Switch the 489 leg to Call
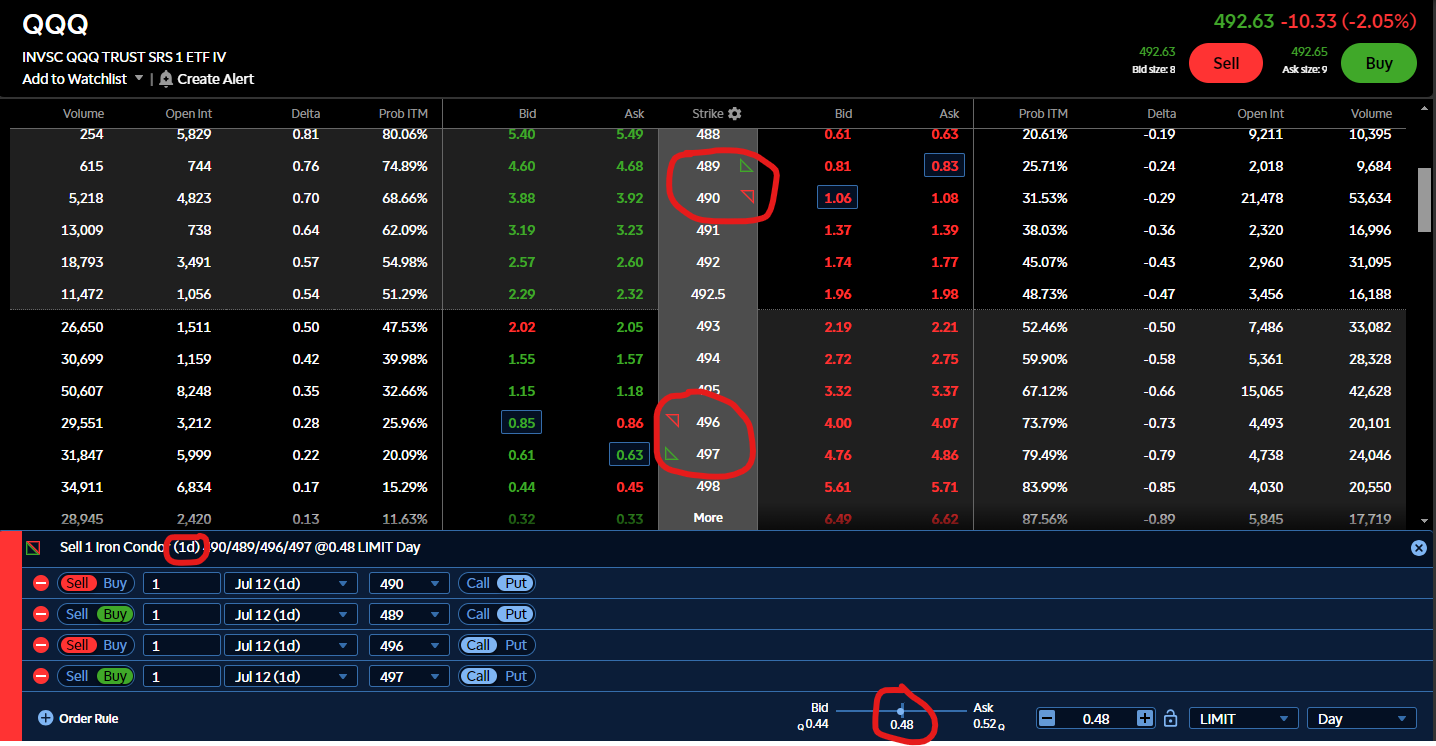Image resolution: width=1436 pixels, height=746 pixels. pos(478,614)
